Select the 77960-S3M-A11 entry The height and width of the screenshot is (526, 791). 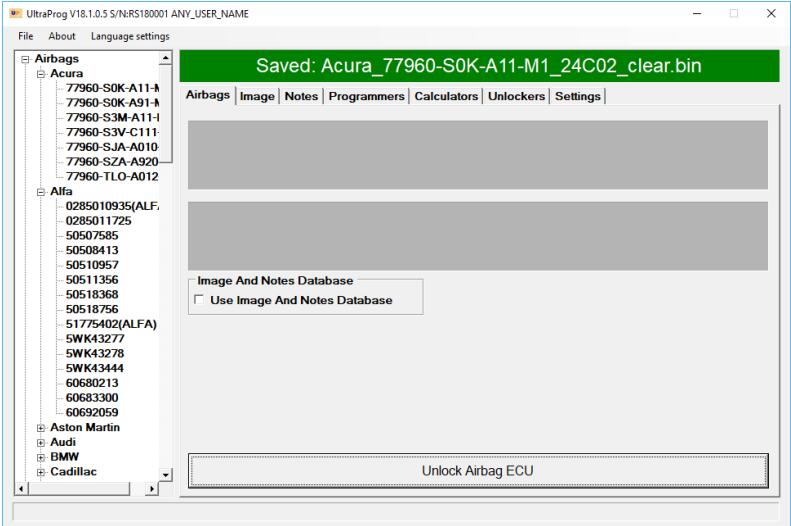coord(112,117)
